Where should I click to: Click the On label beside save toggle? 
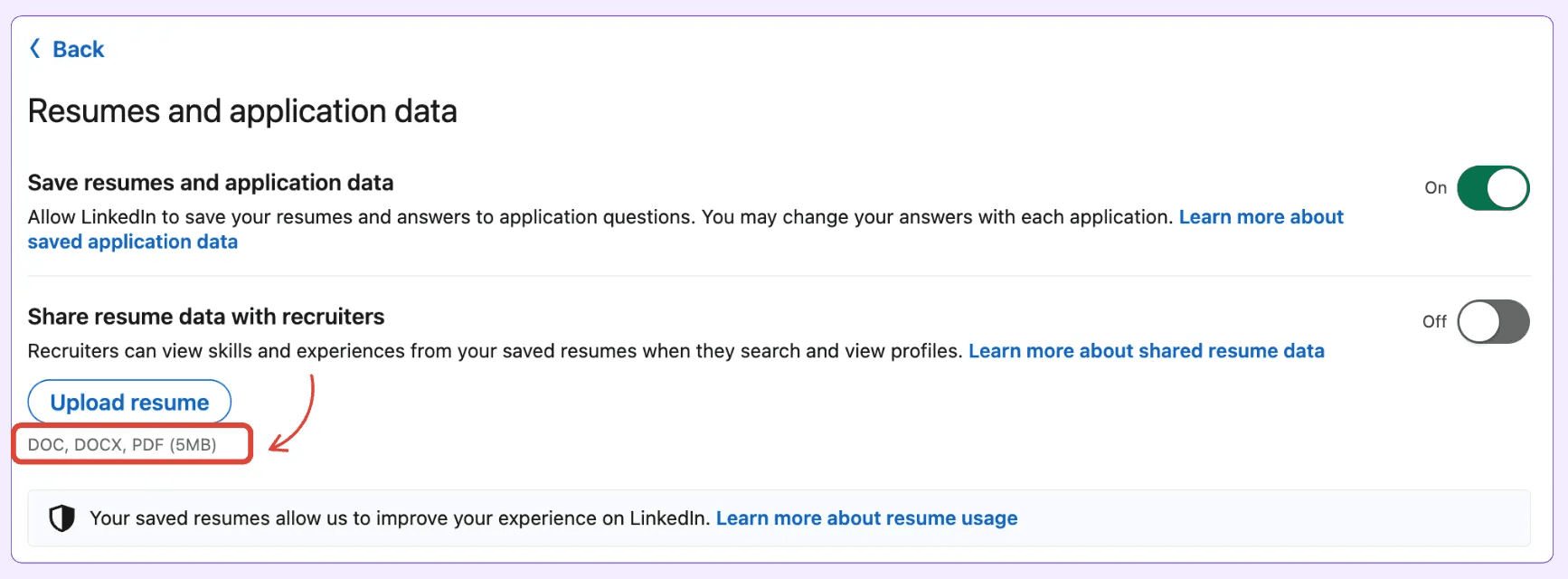pyautogui.click(x=1435, y=188)
